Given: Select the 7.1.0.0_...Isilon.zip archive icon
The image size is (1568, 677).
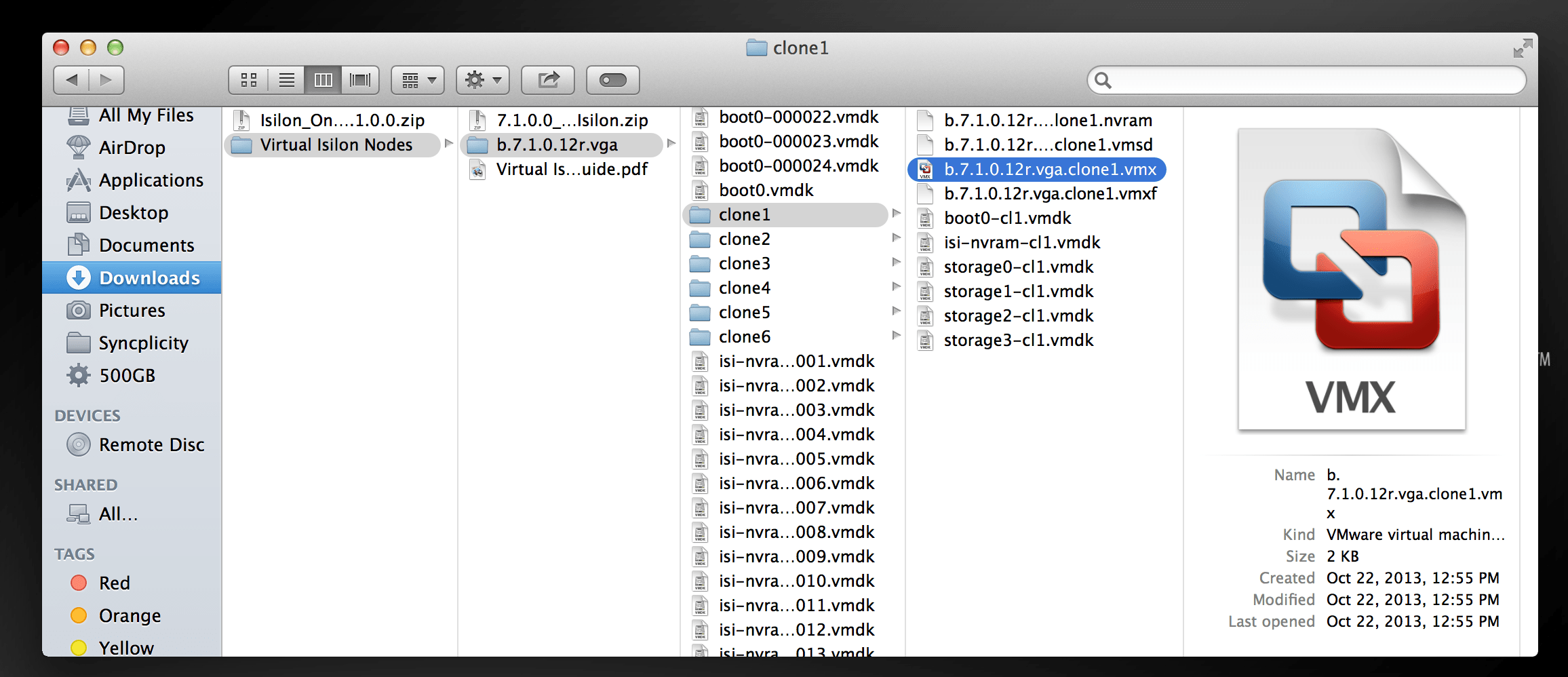Looking at the screenshot, I should (x=477, y=120).
